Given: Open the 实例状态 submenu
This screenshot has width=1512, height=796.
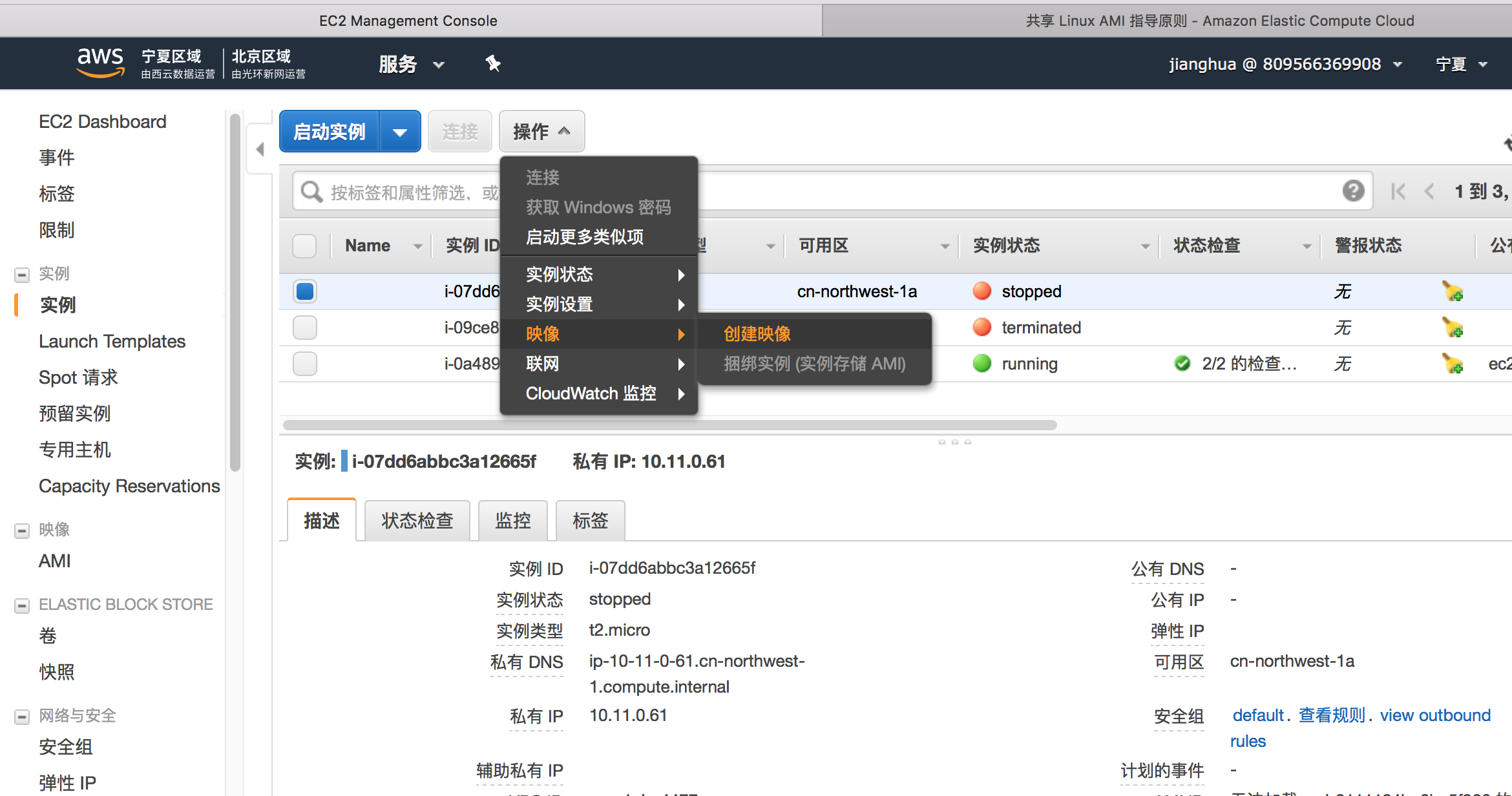Looking at the screenshot, I should (598, 275).
